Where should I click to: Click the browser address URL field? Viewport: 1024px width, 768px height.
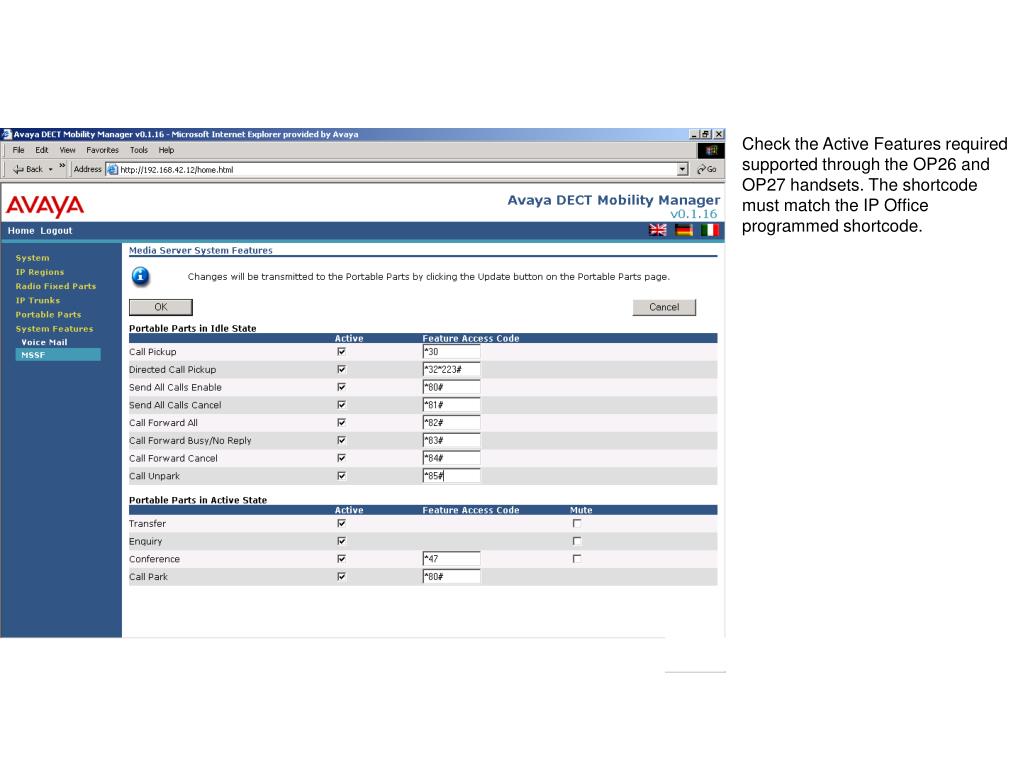397,169
